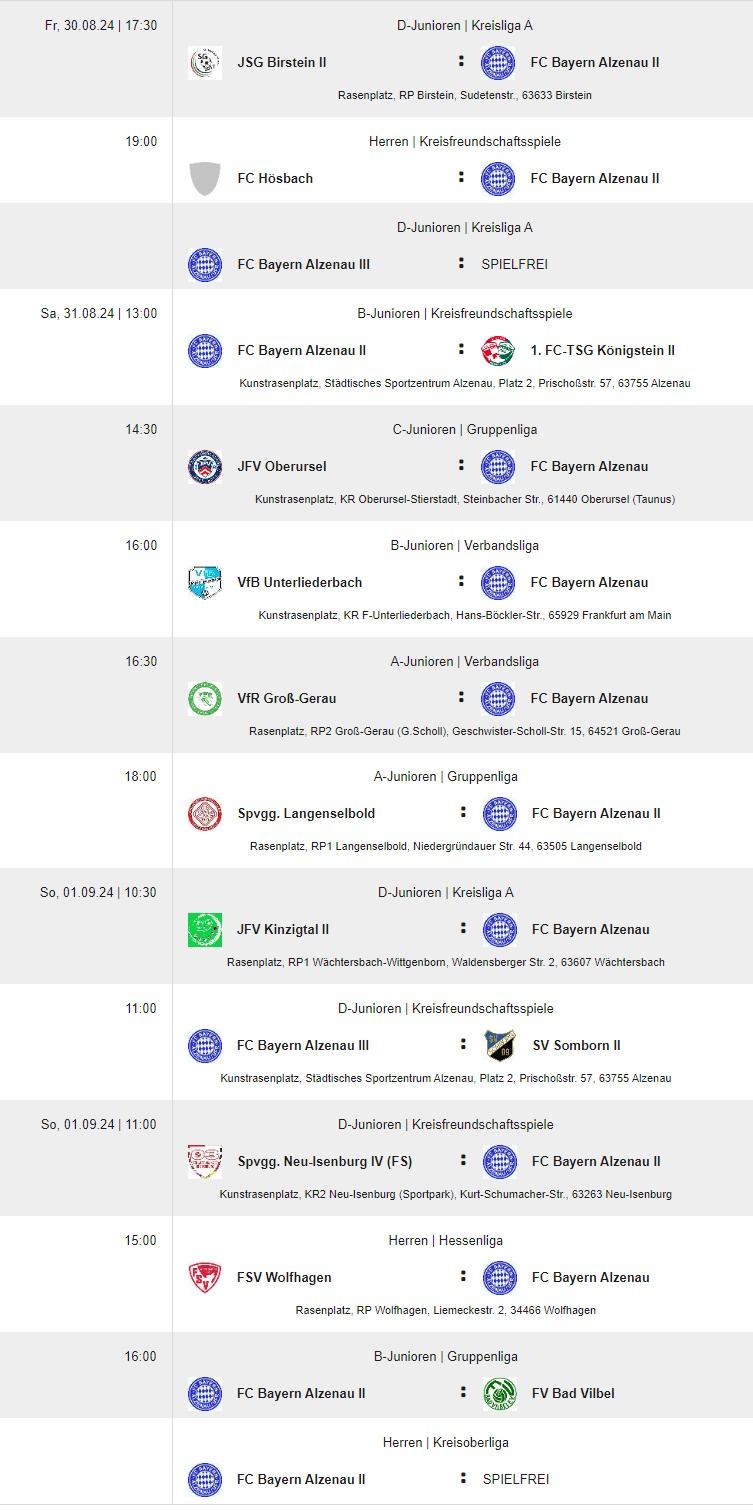Click the FSV Wolfhagen red crest

point(205,1278)
